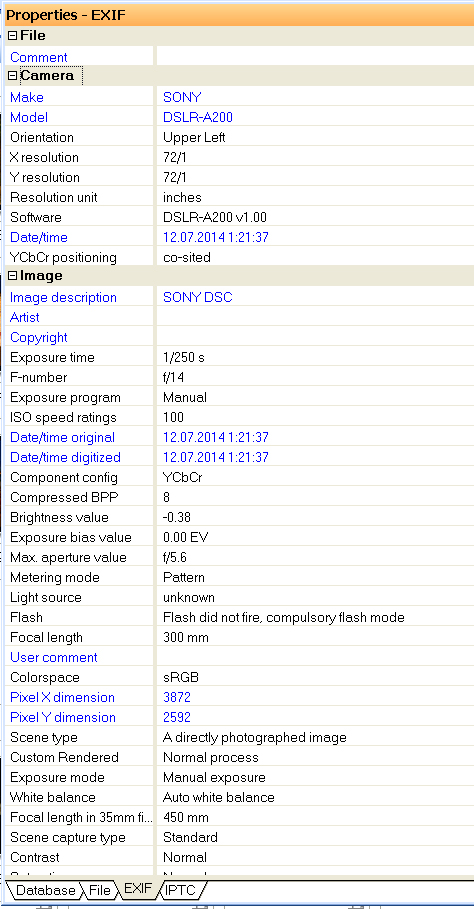
Task: Click the f/5.6 max aperture value
Action: click(x=174, y=557)
